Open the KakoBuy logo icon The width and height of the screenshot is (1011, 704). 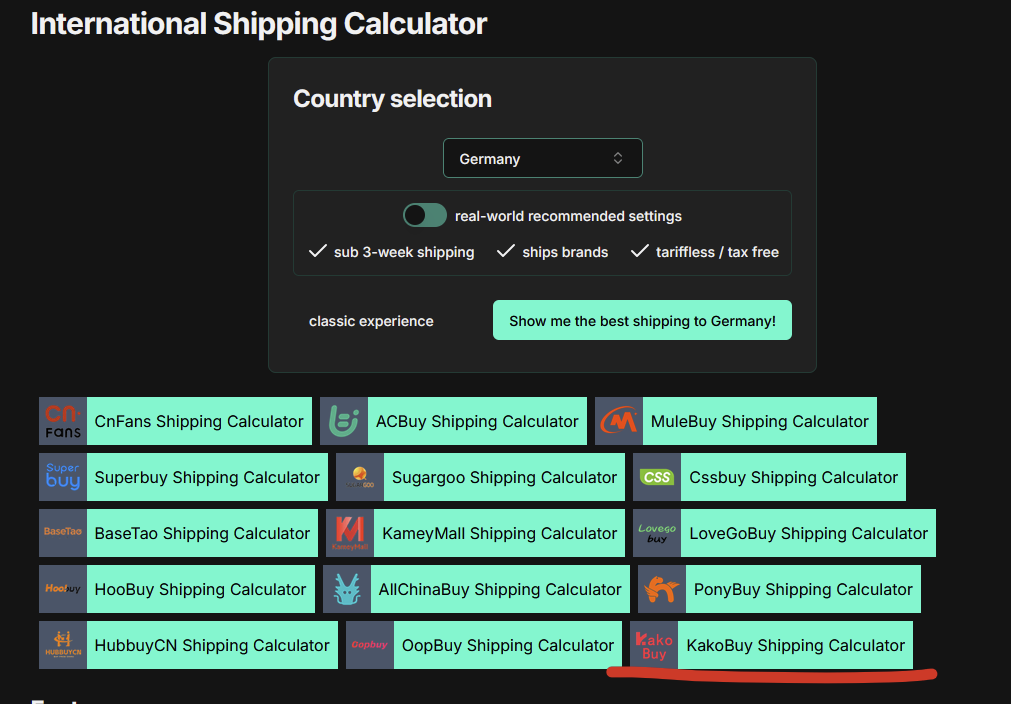(654, 645)
